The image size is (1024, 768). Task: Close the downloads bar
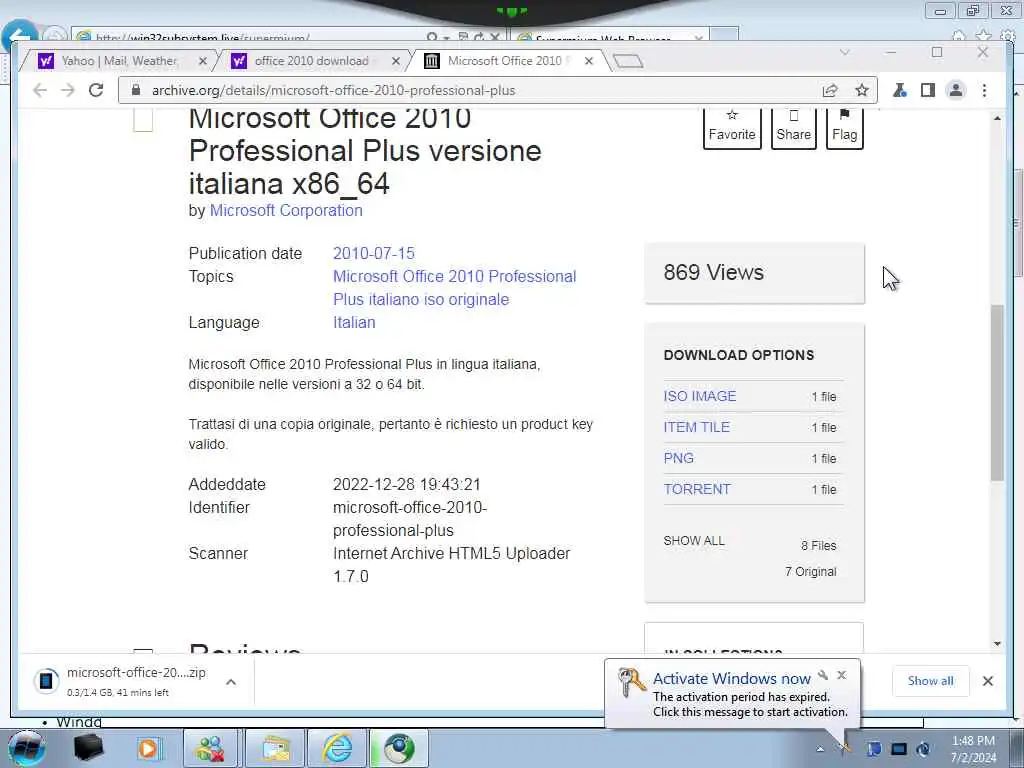click(x=987, y=681)
